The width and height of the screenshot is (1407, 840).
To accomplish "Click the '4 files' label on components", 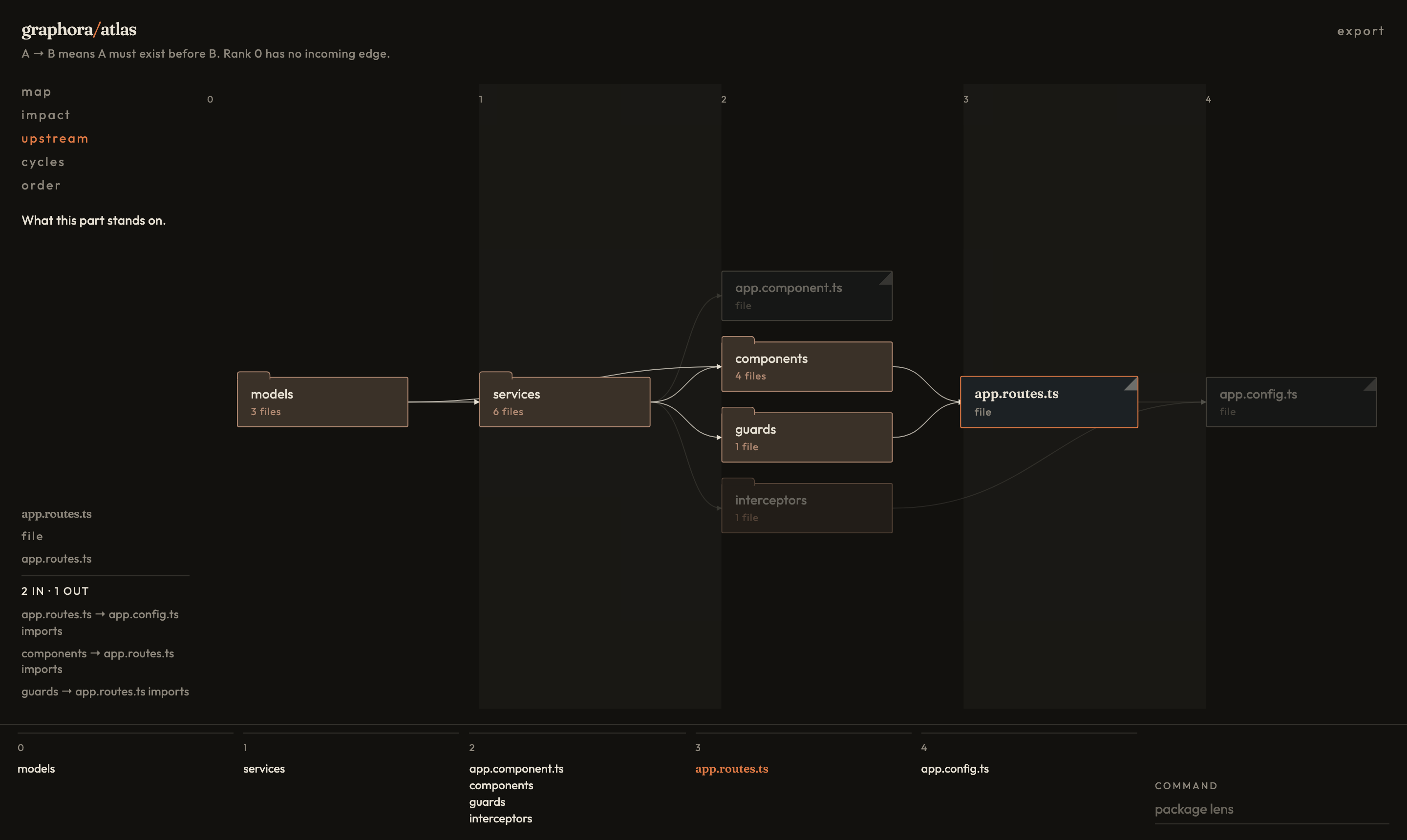I will (750, 376).
